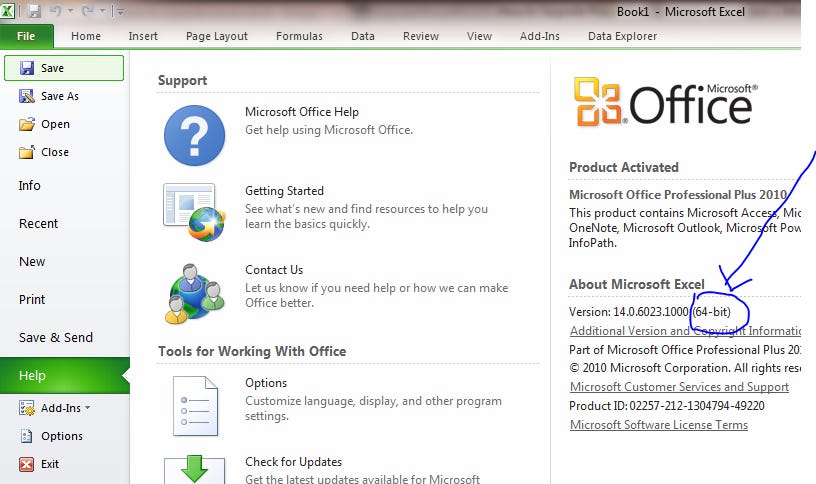The width and height of the screenshot is (816, 484).
Task: Click the red Exit X icon
Action: [x=27, y=464]
